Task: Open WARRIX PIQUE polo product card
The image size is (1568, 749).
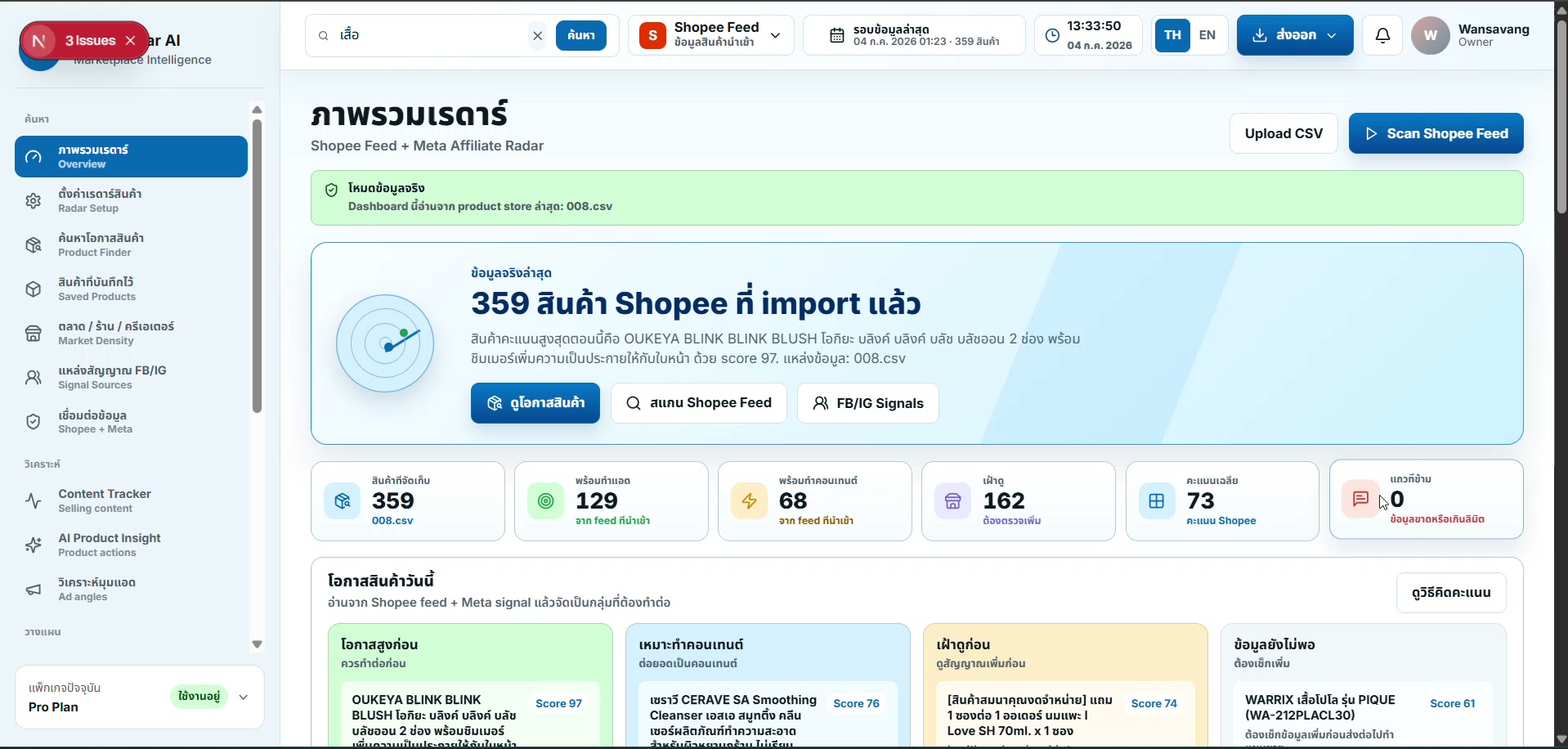Action: coord(1364,715)
